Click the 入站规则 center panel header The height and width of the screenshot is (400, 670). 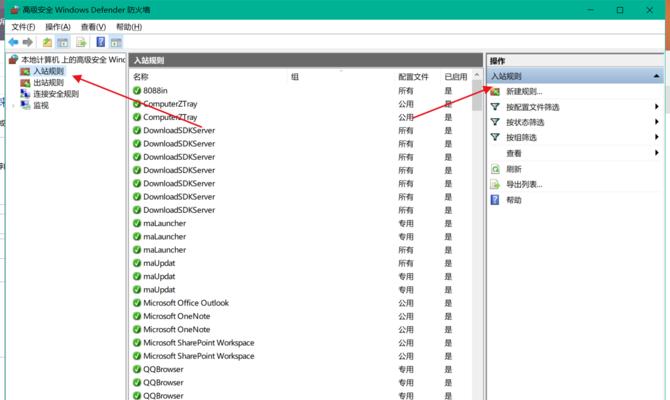(x=306, y=60)
